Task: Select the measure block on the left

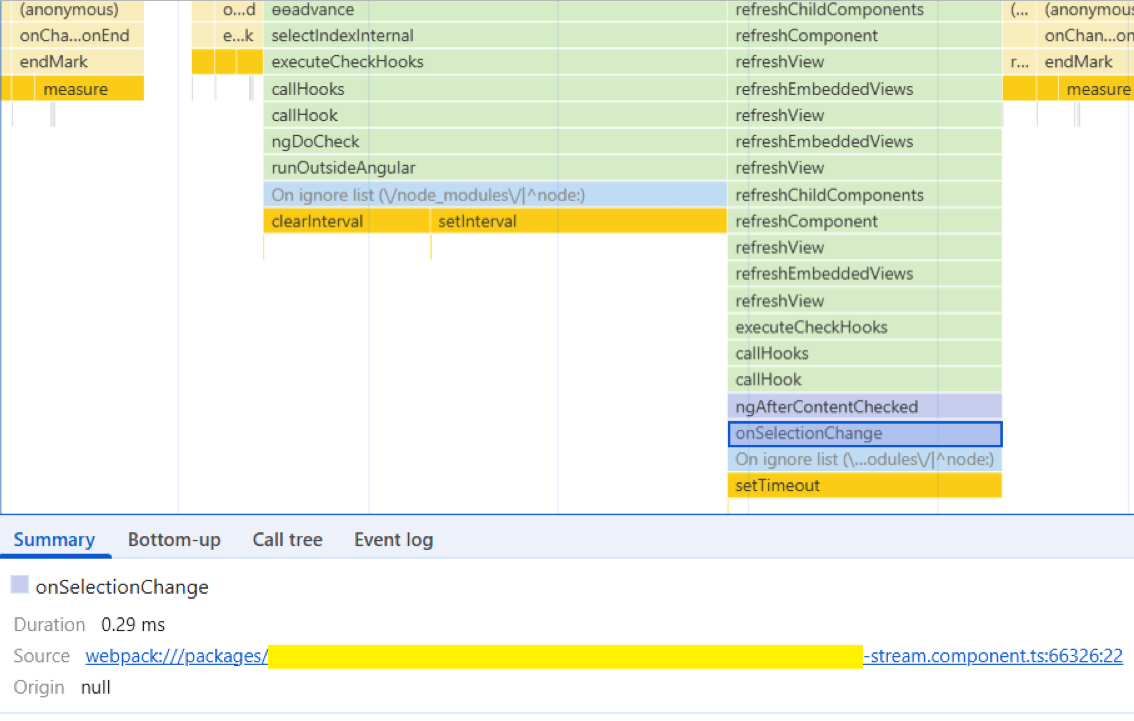Action: [x=75, y=88]
